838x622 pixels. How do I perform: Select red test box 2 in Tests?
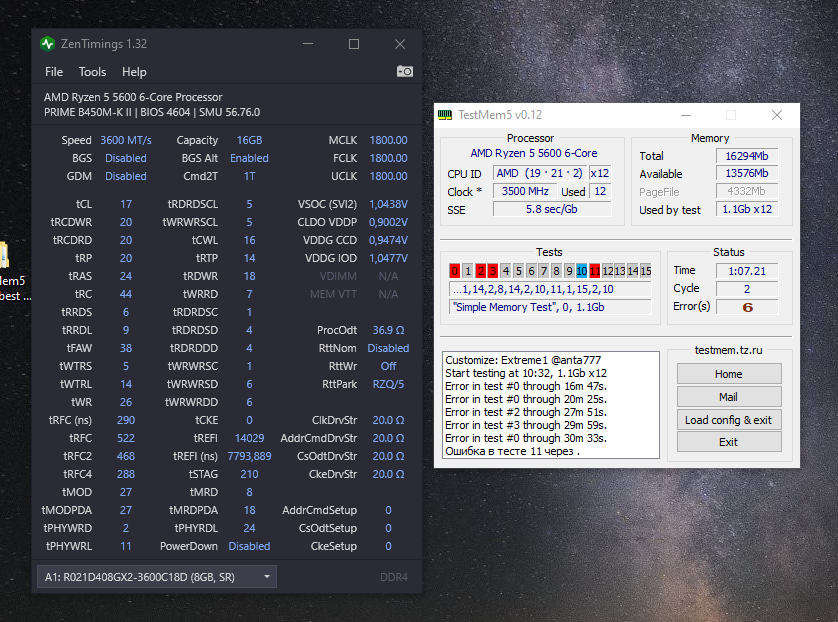pos(480,271)
